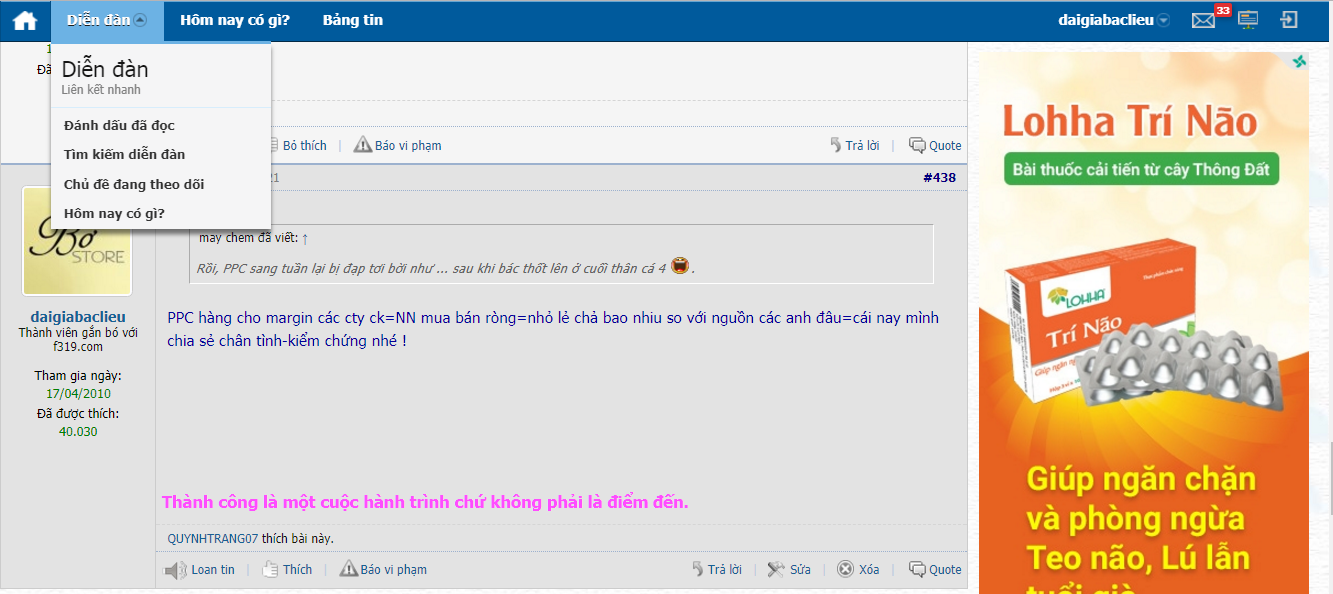Open the inbox envelope icon
The width and height of the screenshot is (1333, 594).
coord(1204,20)
